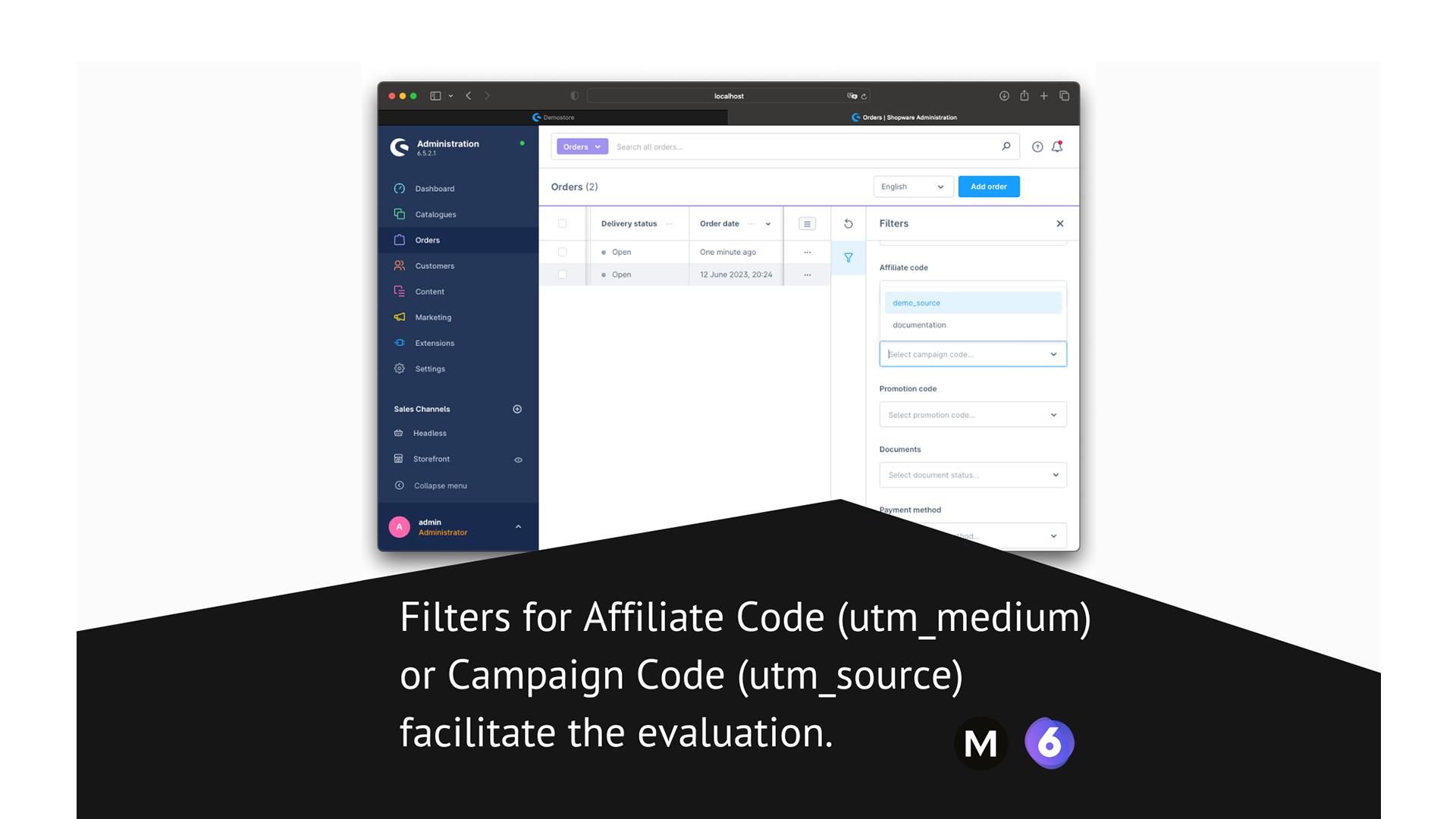Click the Settings sidebar icon
Image resolution: width=1456 pixels, height=819 pixels.
pyautogui.click(x=400, y=368)
